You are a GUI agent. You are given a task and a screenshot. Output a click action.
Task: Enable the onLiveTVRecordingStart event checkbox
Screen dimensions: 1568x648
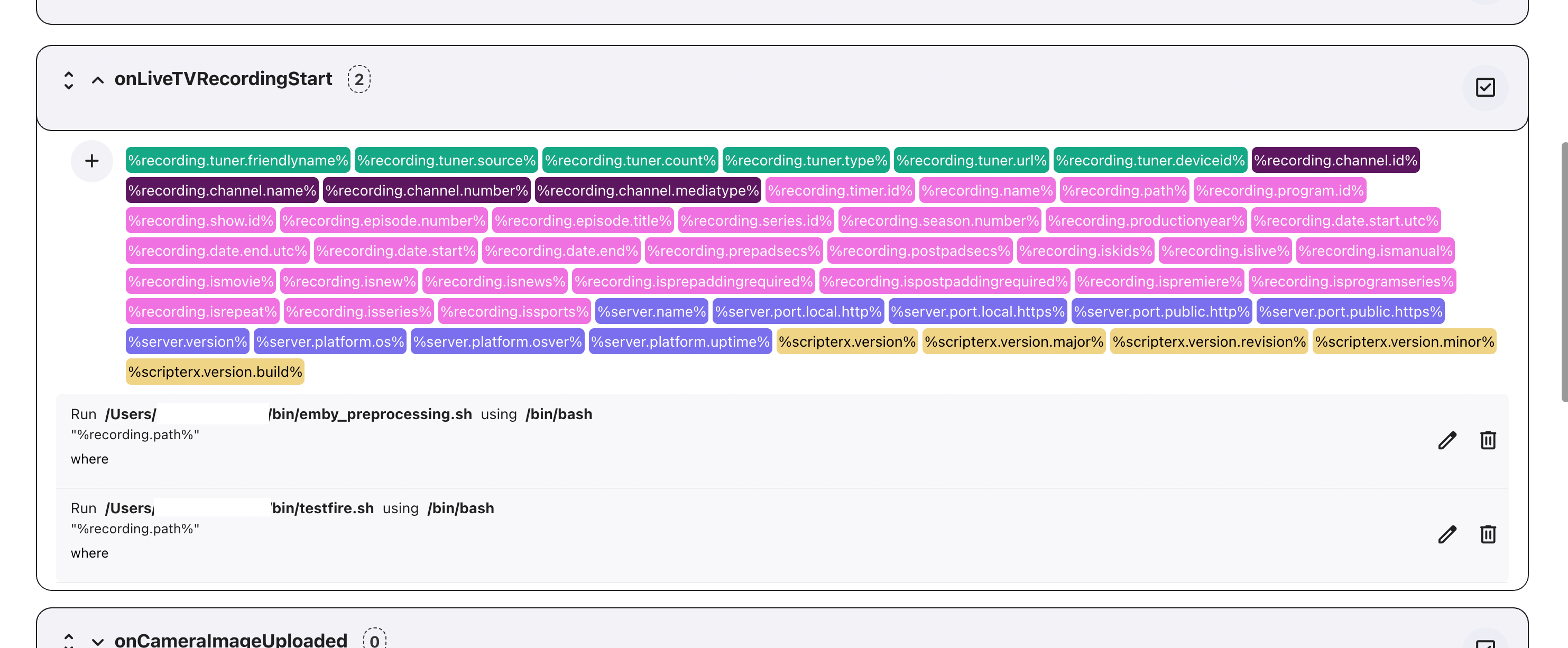(1485, 87)
